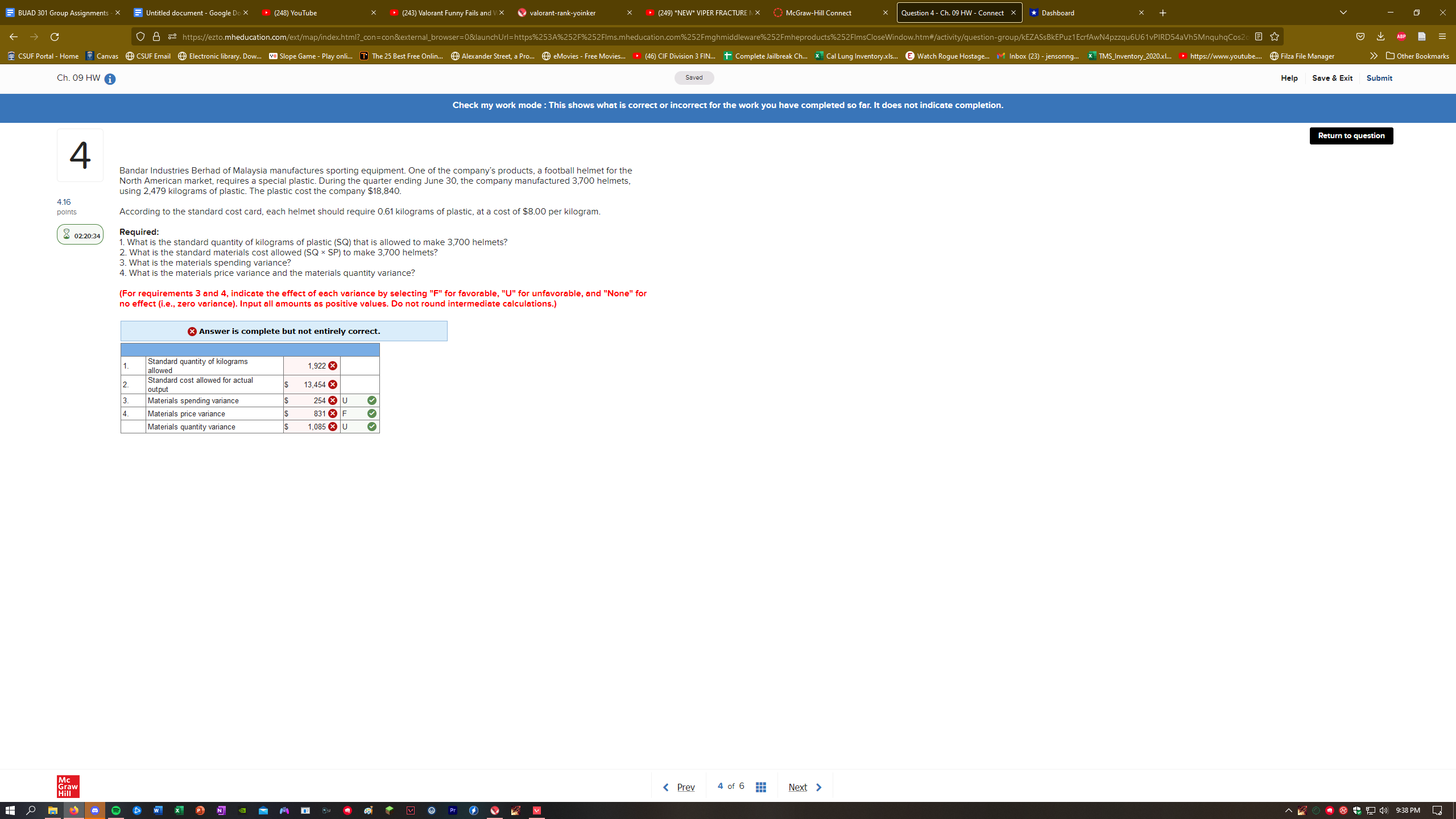Open the question grid navigator icon
This screenshot has width=1456, height=819.
760,787
